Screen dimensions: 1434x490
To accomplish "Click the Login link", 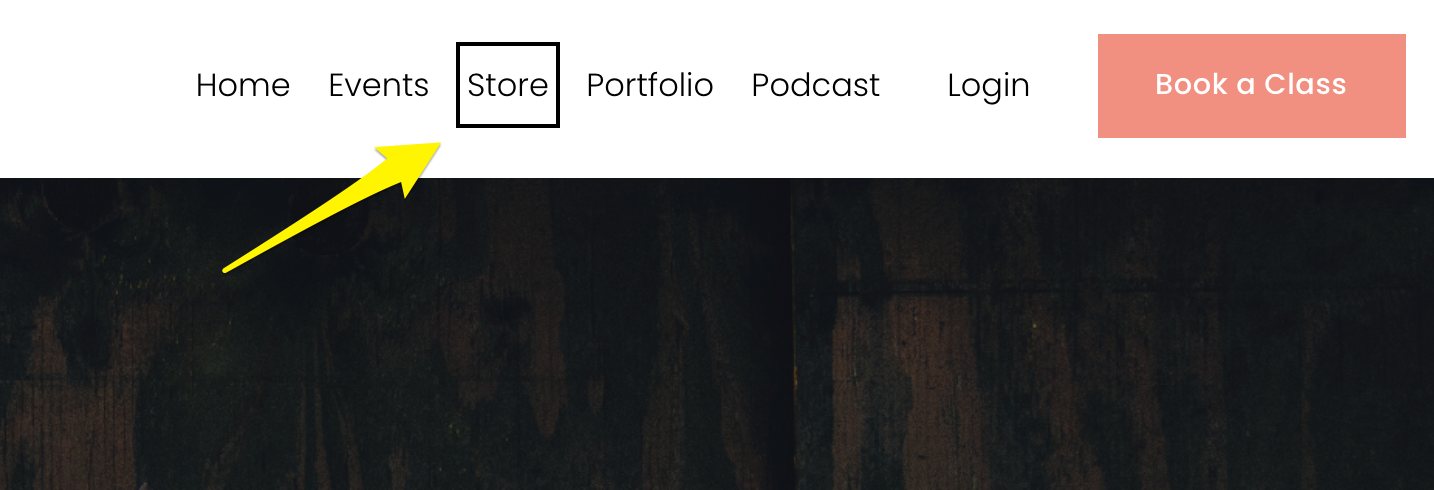I will [988, 86].
